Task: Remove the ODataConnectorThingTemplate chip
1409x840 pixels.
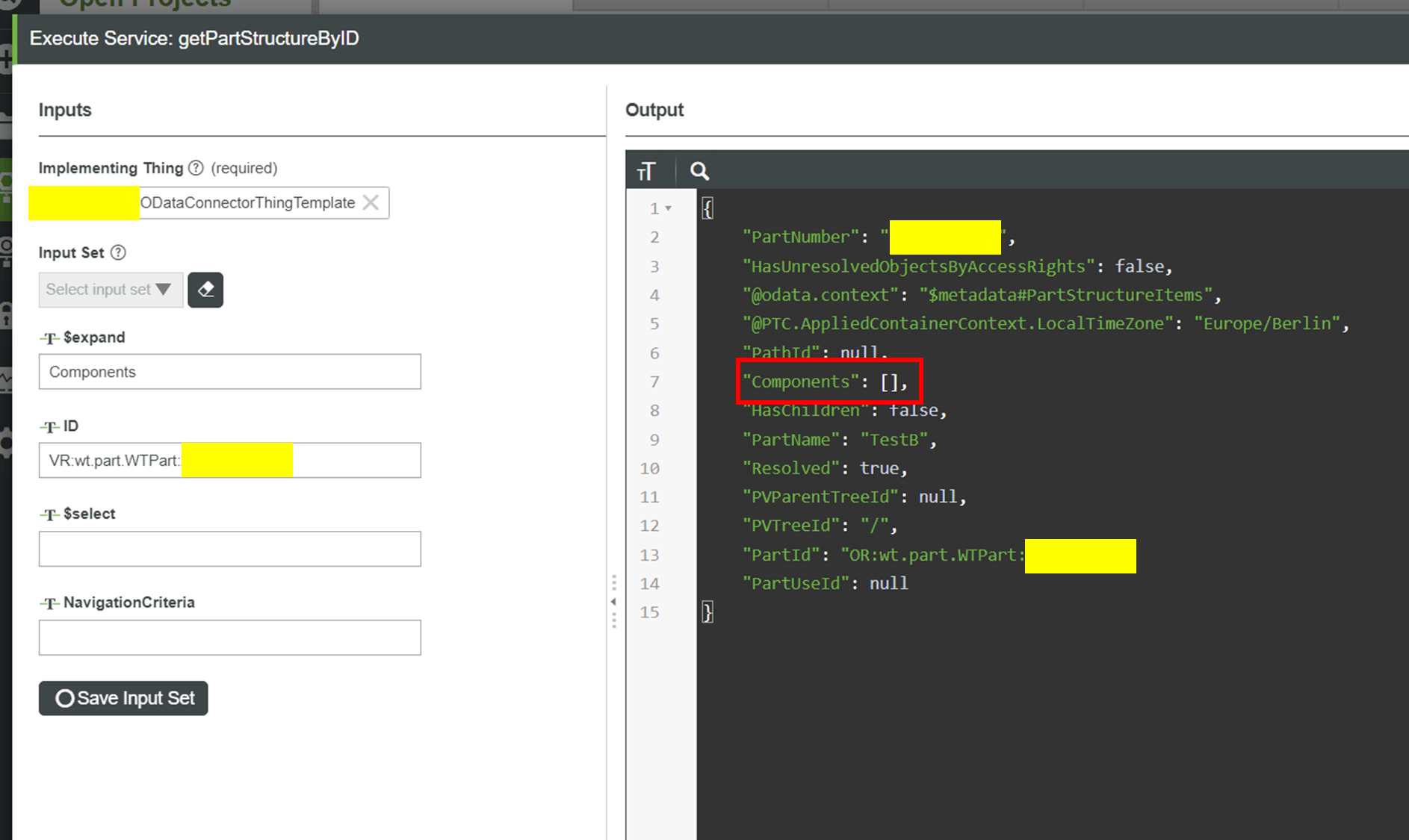Action: [371, 202]
